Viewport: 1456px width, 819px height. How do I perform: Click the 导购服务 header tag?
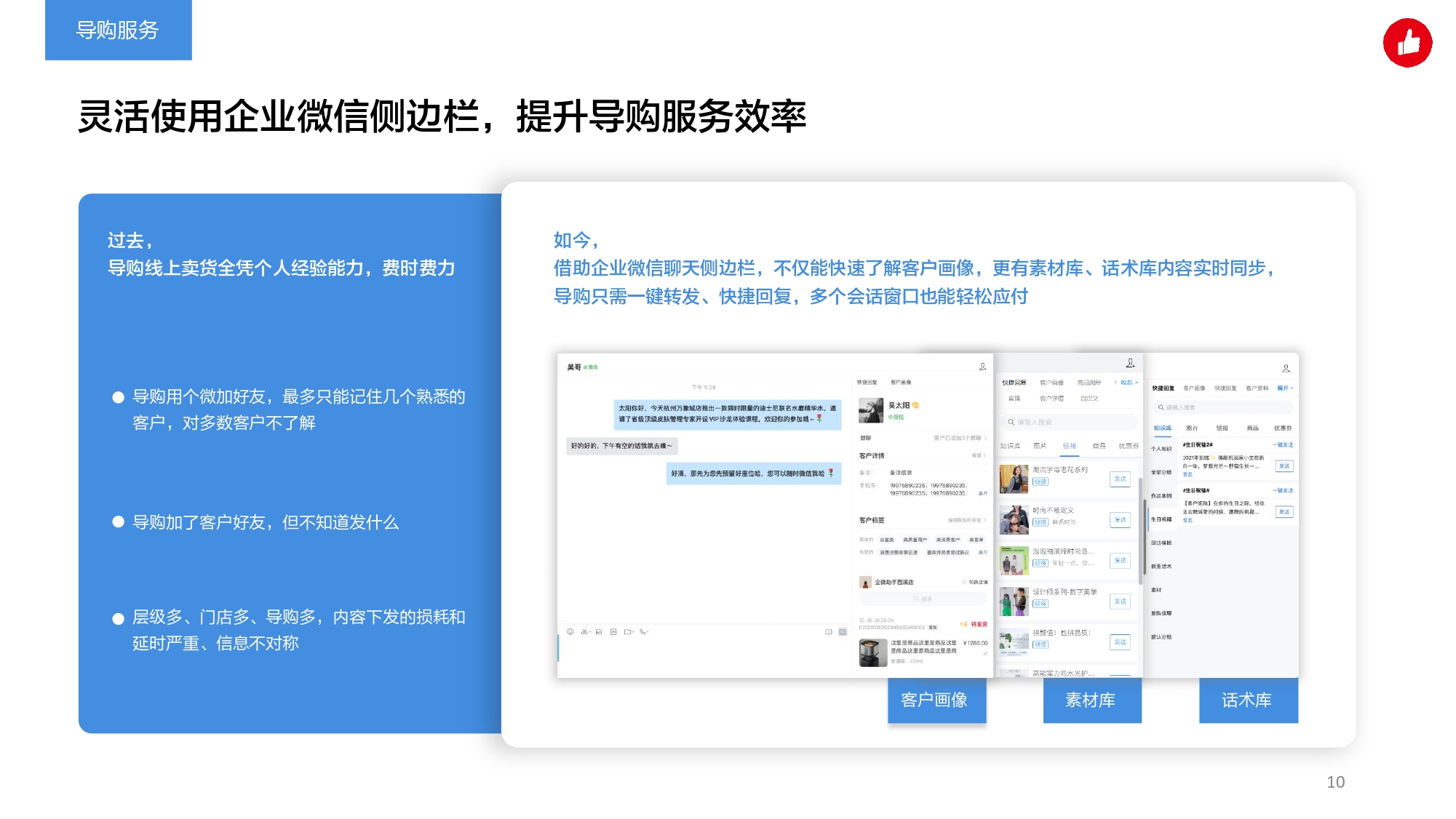pyautogui.click(x=118, y=30)
